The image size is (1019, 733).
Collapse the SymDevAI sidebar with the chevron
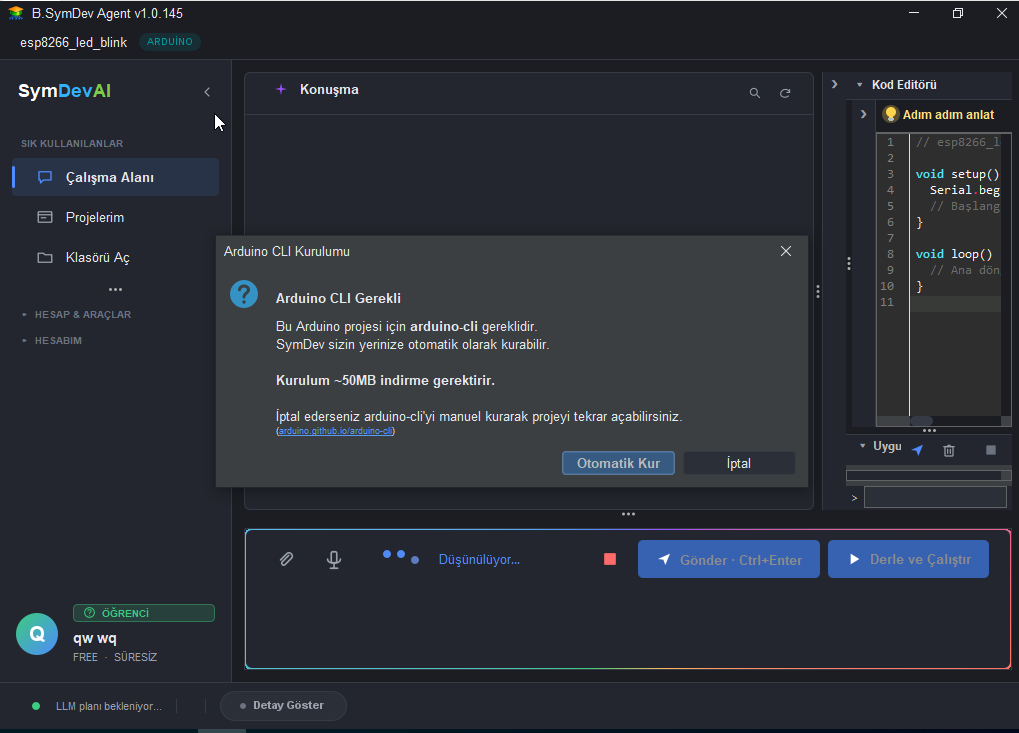(207, 92)
